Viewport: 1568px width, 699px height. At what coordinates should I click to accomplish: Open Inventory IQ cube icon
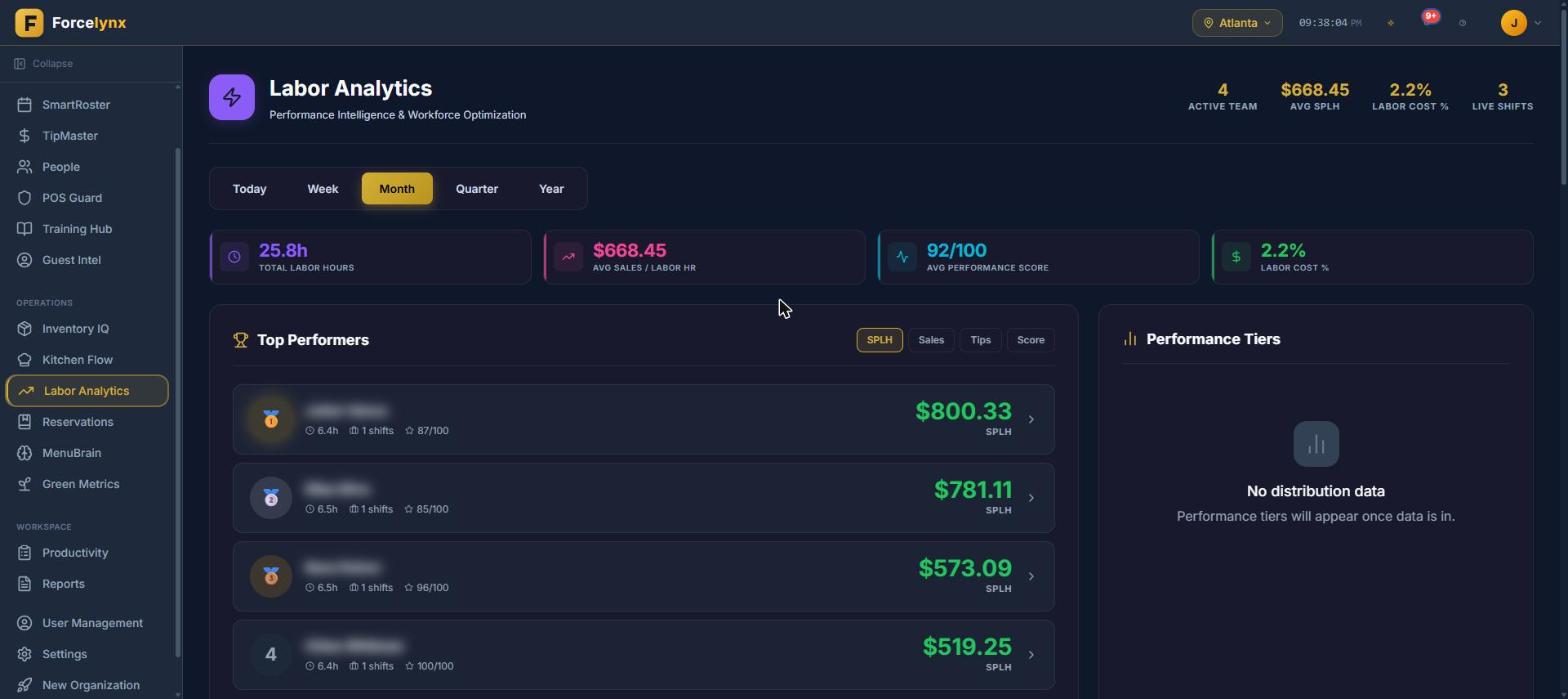(25, 329)
